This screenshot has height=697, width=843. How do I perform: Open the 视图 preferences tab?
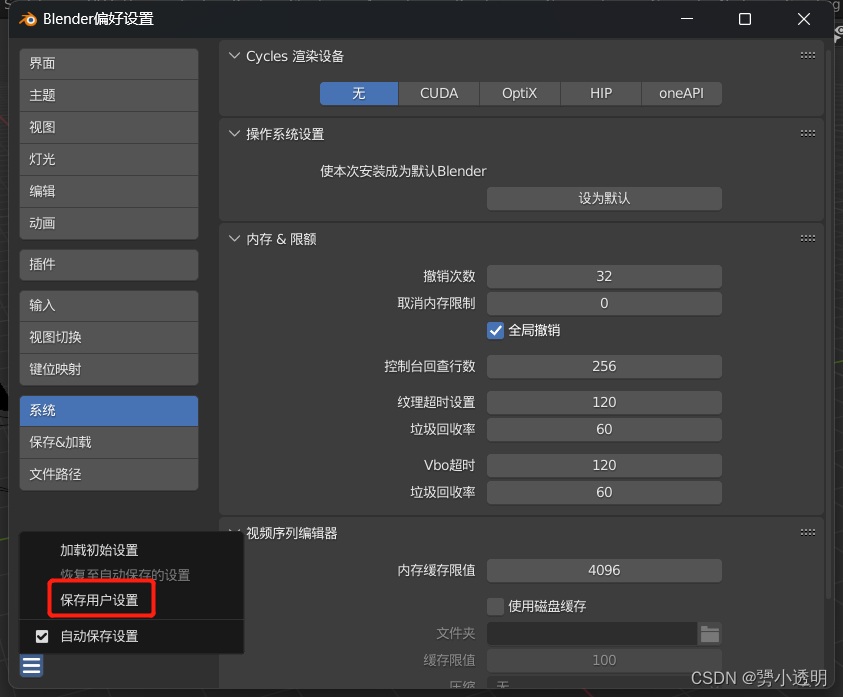109,127
